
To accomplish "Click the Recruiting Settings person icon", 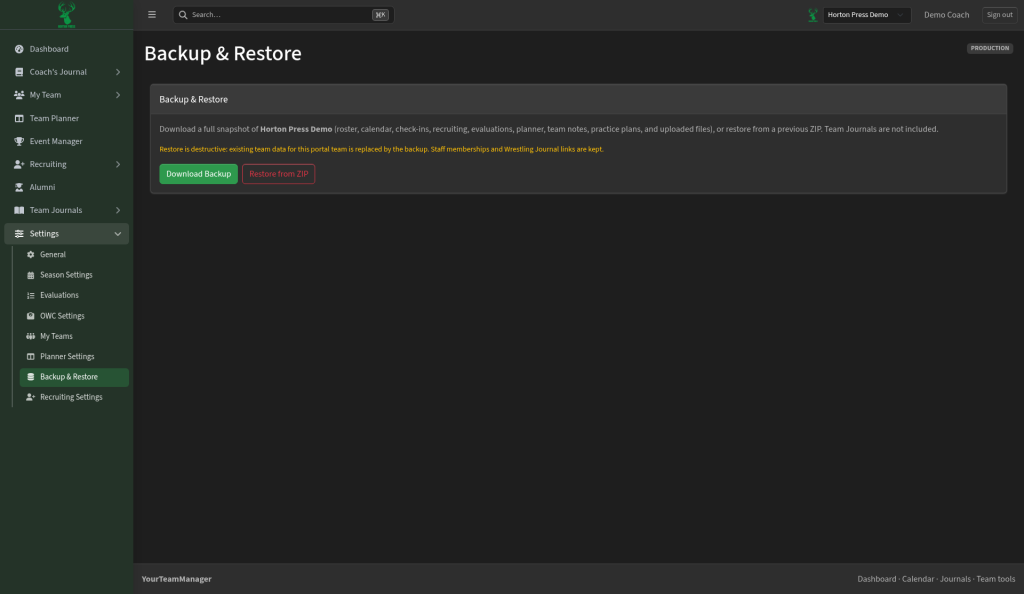I will 30,397.
